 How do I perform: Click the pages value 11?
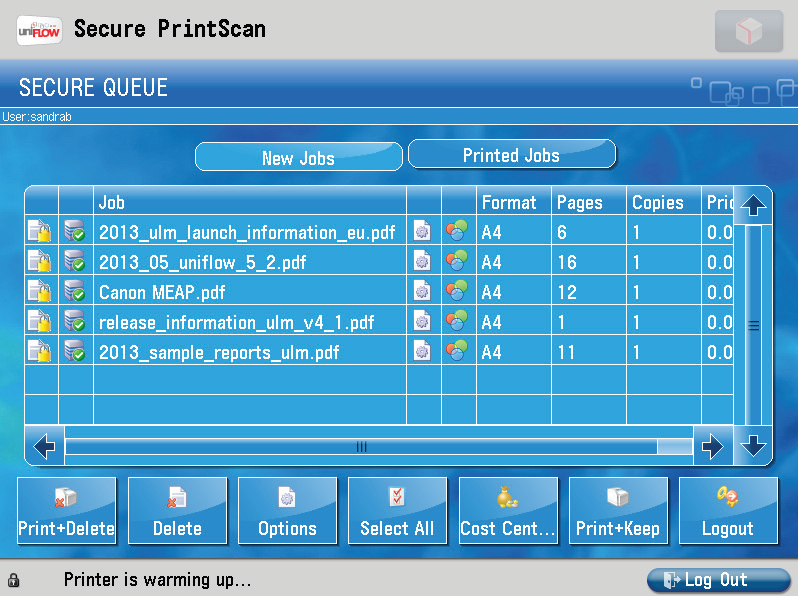pos(566,353)
